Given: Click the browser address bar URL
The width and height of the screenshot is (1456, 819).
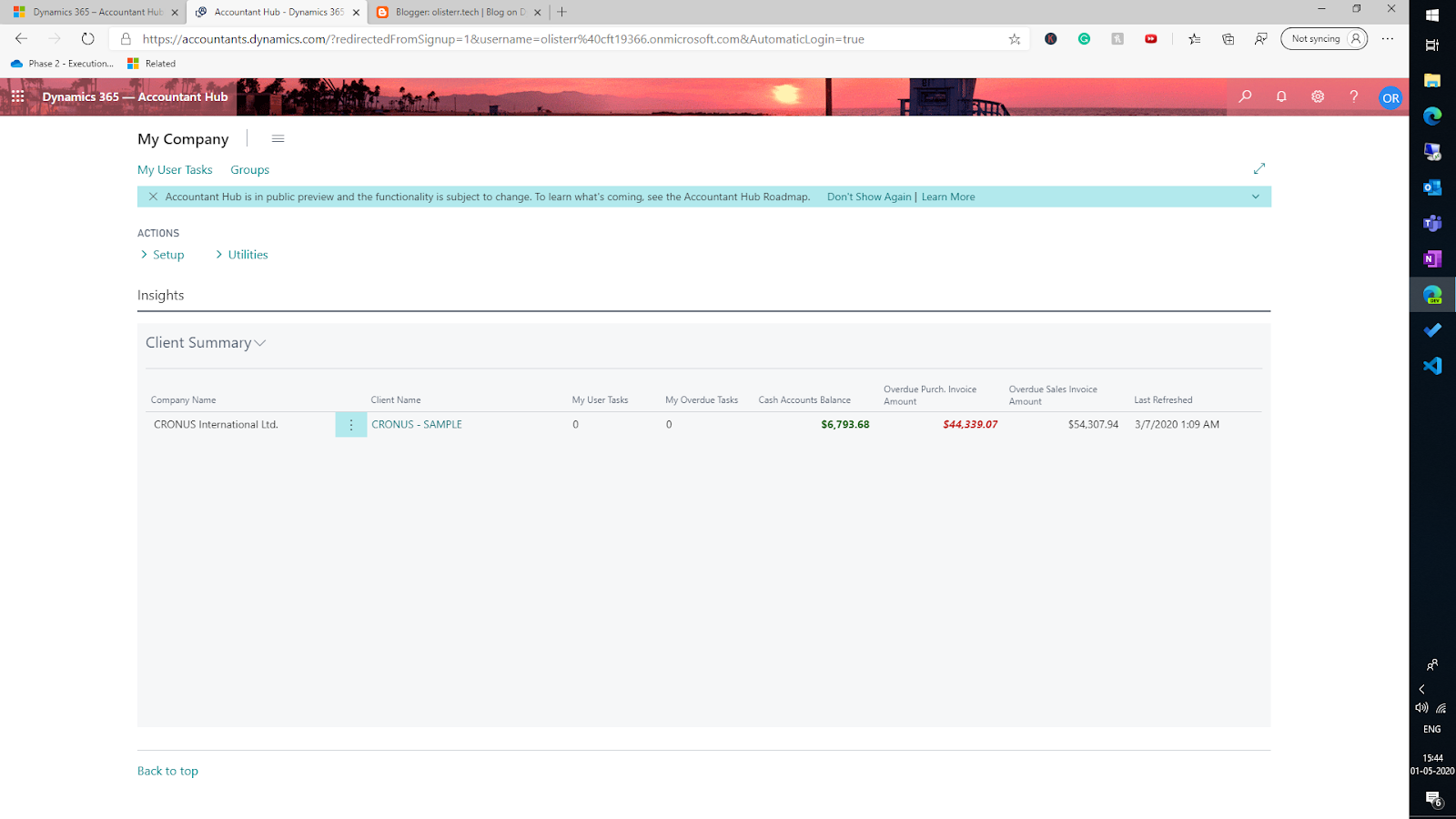Looking at the screenshot, I should 503,39.
